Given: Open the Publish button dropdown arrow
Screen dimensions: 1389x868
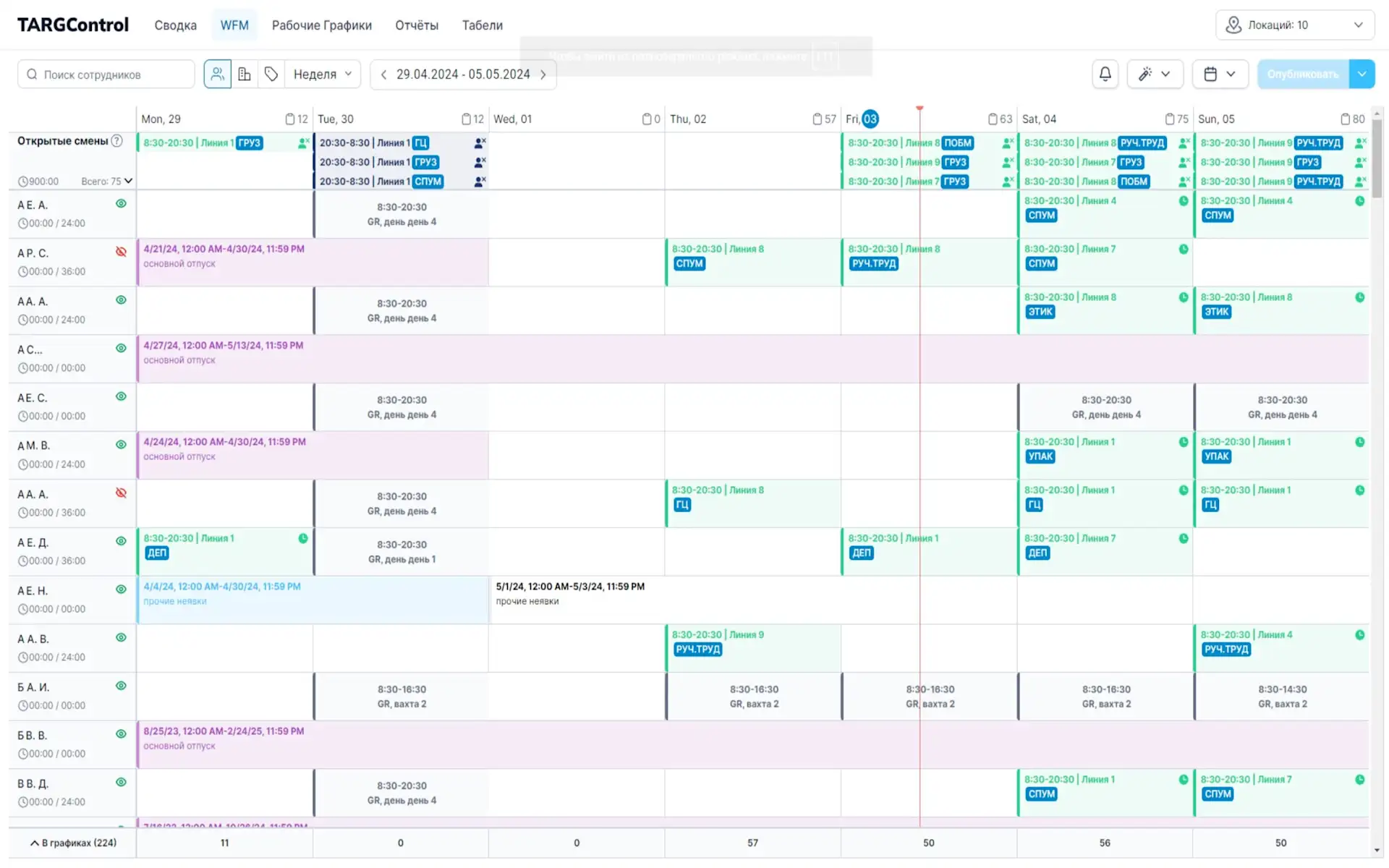Looking at the screenshot, I should click(x=1362, y=74).
